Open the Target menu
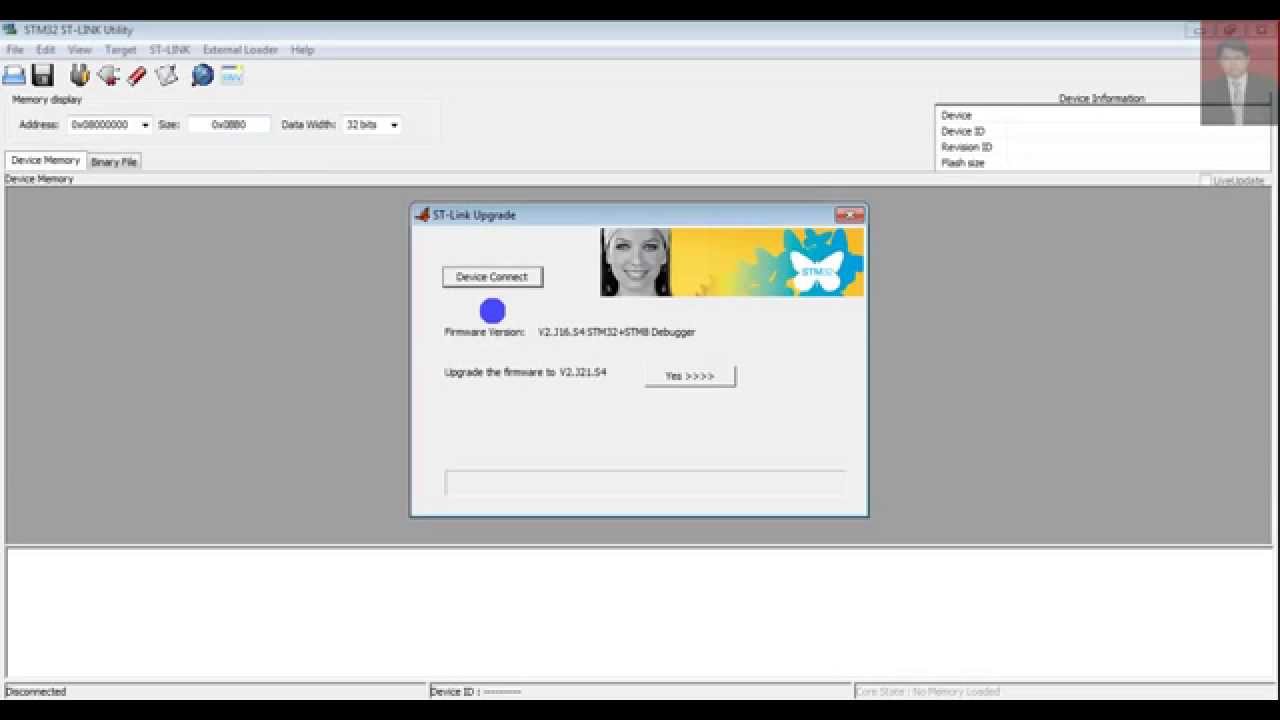This screenshot has height=720, width=1280. [x=120, y=50]
